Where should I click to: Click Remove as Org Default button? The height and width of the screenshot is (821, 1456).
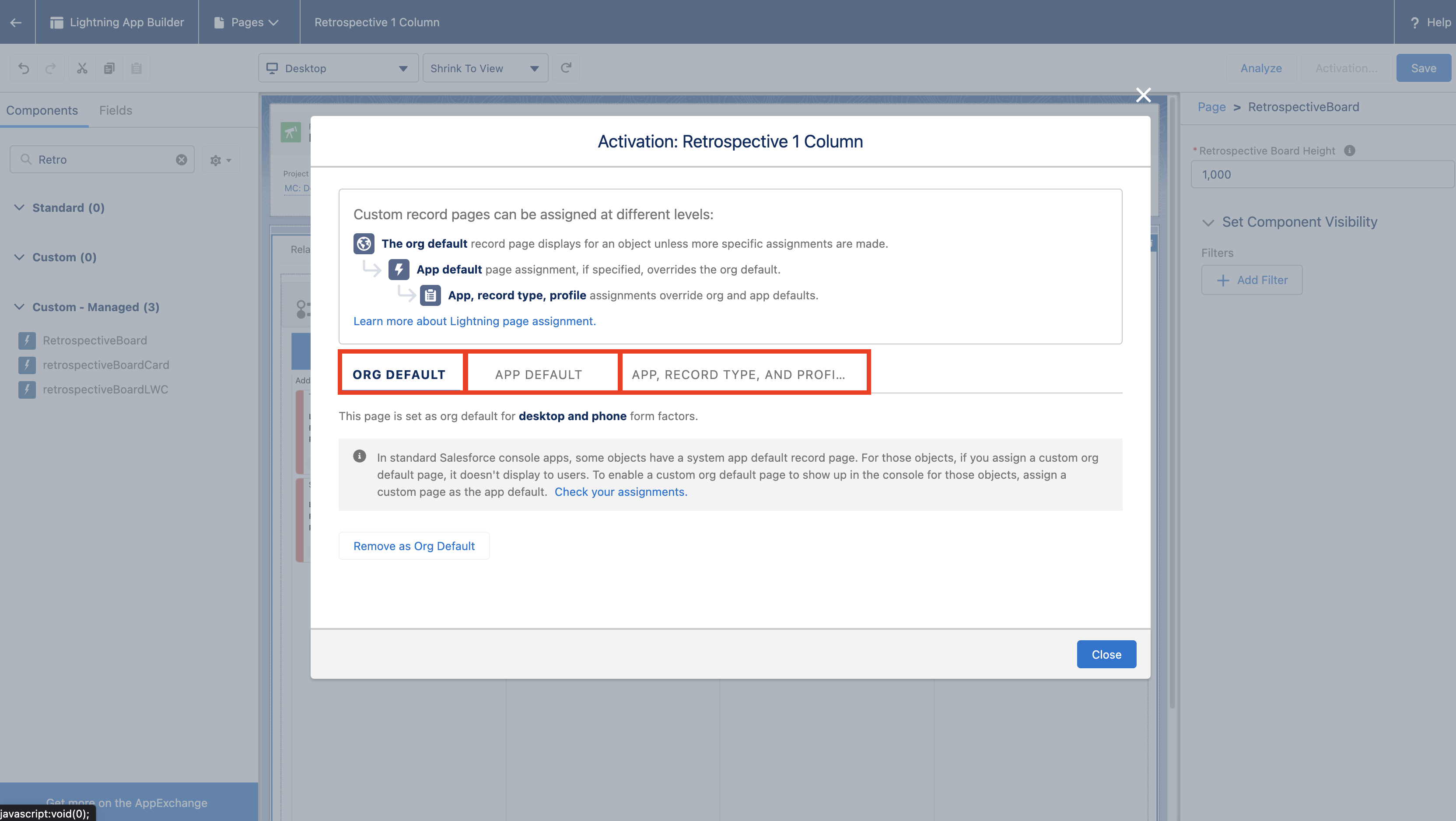[414, 546]
